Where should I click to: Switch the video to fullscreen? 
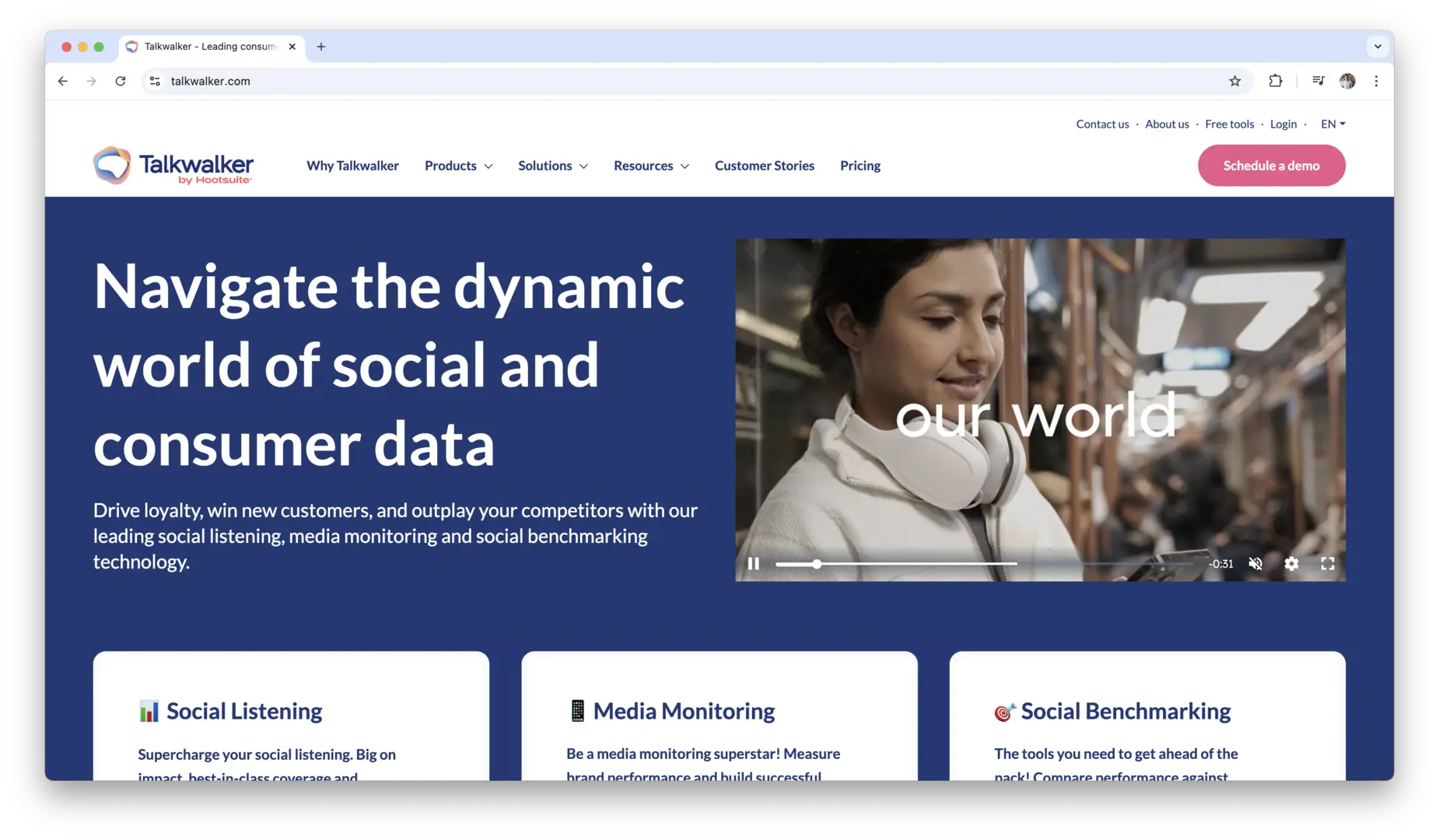pos(1328,564)
